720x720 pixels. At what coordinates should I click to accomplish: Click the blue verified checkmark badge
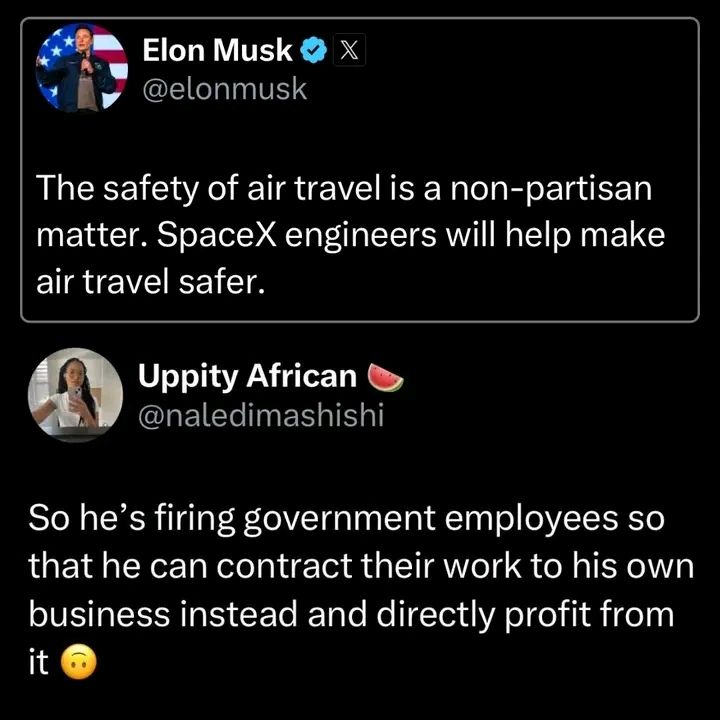pos(315,49)
